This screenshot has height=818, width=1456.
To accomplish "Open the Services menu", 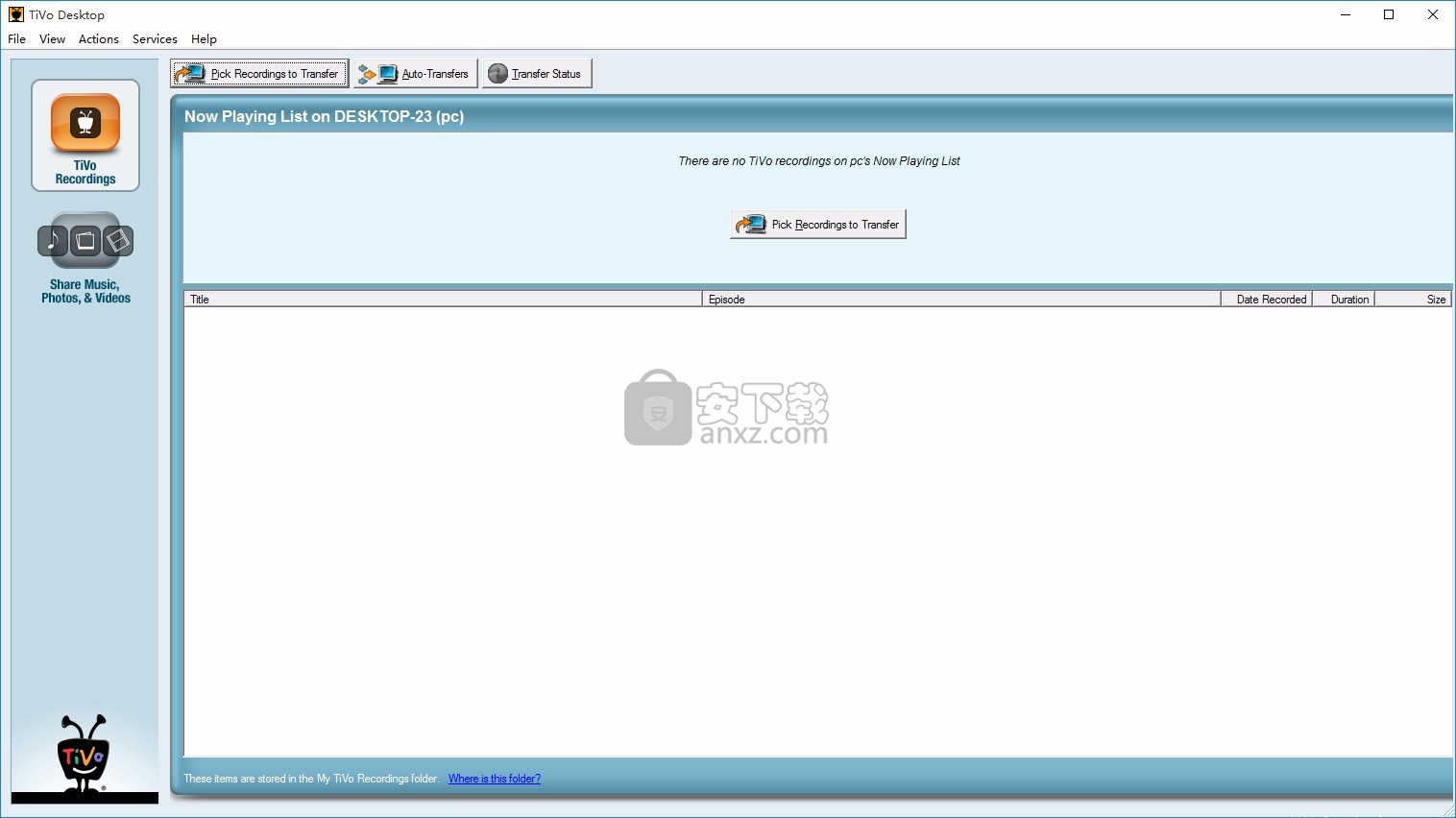I will [155, 39].
